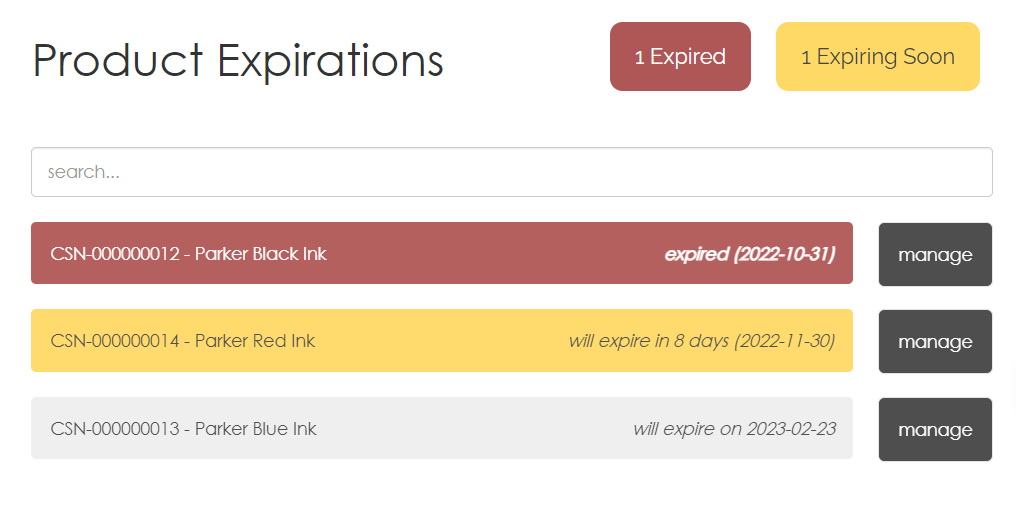1016x525 pixels.
Task: Manage the Parker Red Ink product
Action: click(x=935, y=342)
